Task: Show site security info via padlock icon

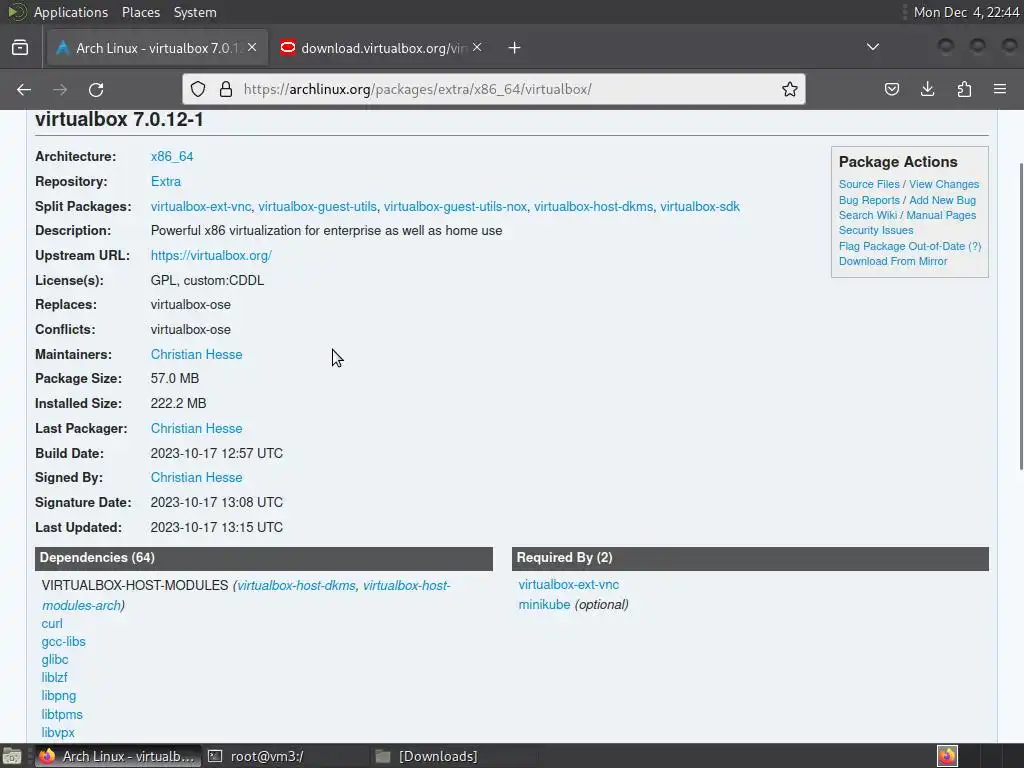Action: [226, 89]
